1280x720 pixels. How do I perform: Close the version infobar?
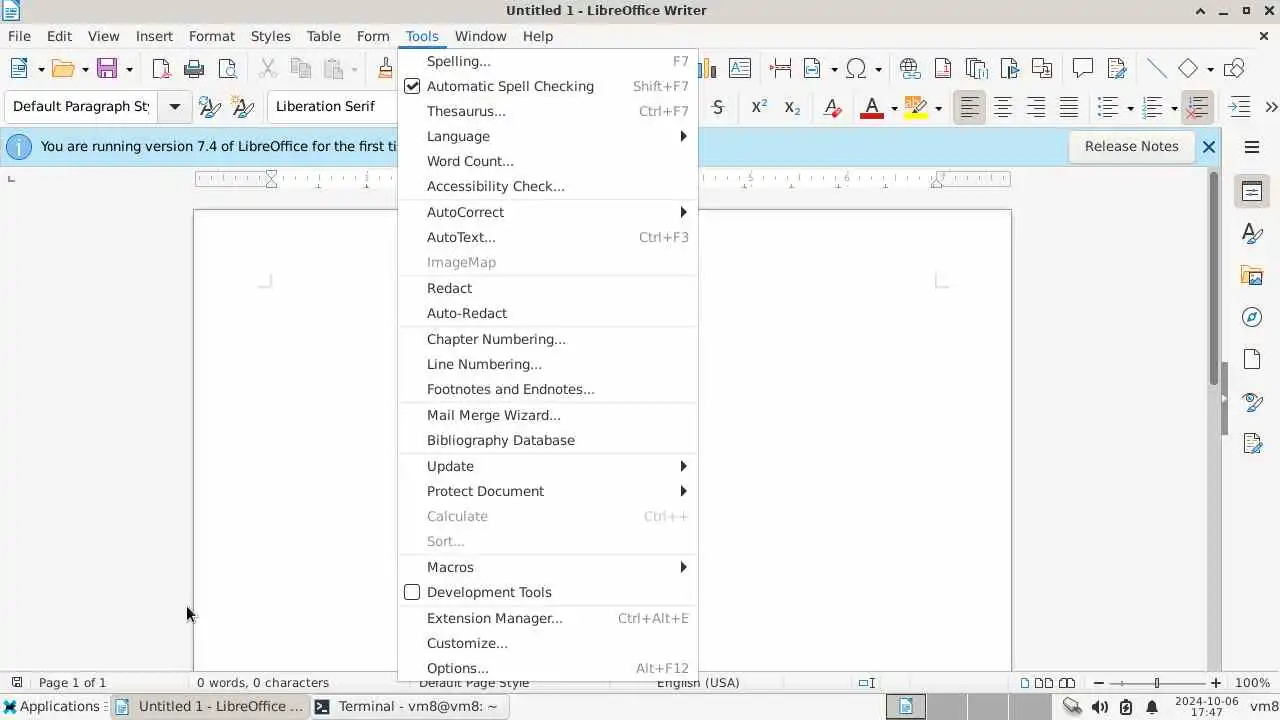tap(1208, 147)
